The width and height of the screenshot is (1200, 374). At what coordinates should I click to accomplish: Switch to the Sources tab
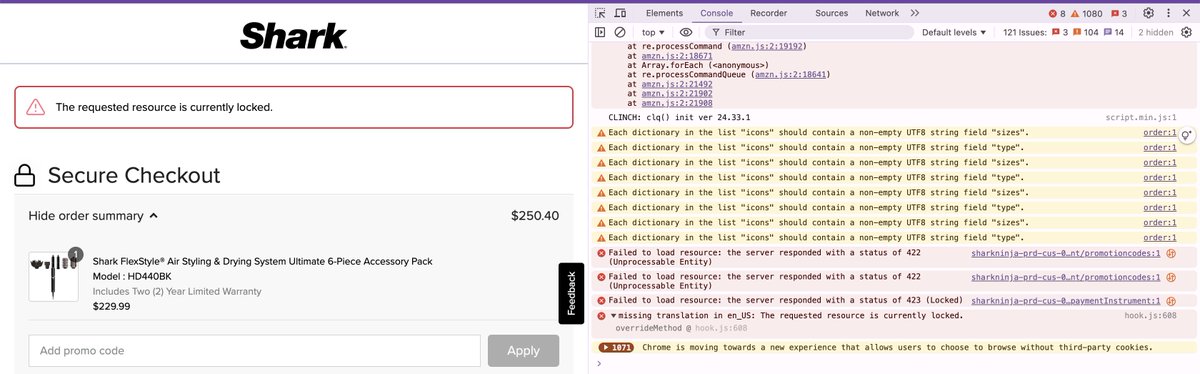(x=831, y=13)
